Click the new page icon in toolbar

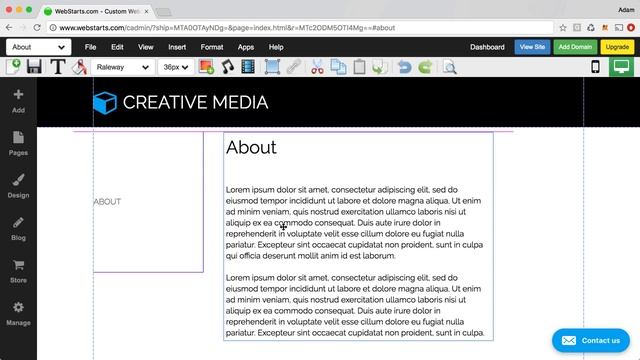pyautogui.click(x=14, y=67)
